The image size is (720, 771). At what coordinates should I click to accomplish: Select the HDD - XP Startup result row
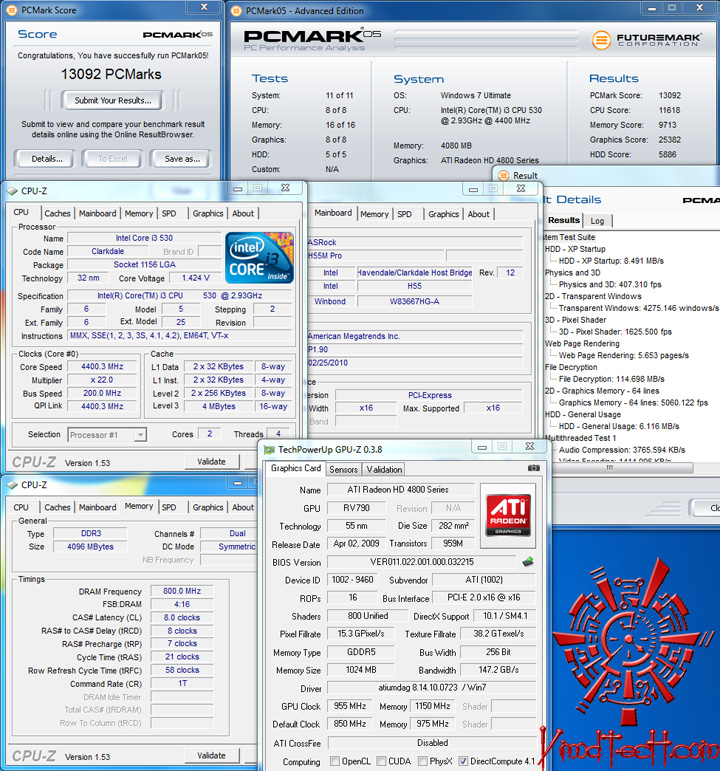611,261
